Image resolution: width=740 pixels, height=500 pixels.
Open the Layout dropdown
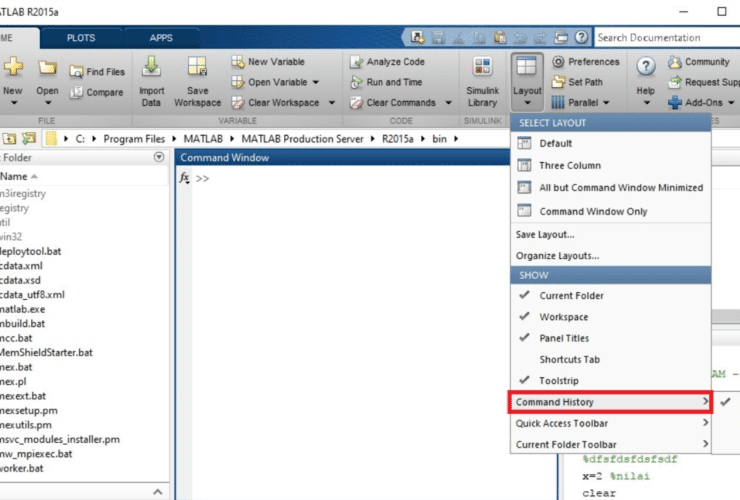pyautogui.click(x=527, y=81)
